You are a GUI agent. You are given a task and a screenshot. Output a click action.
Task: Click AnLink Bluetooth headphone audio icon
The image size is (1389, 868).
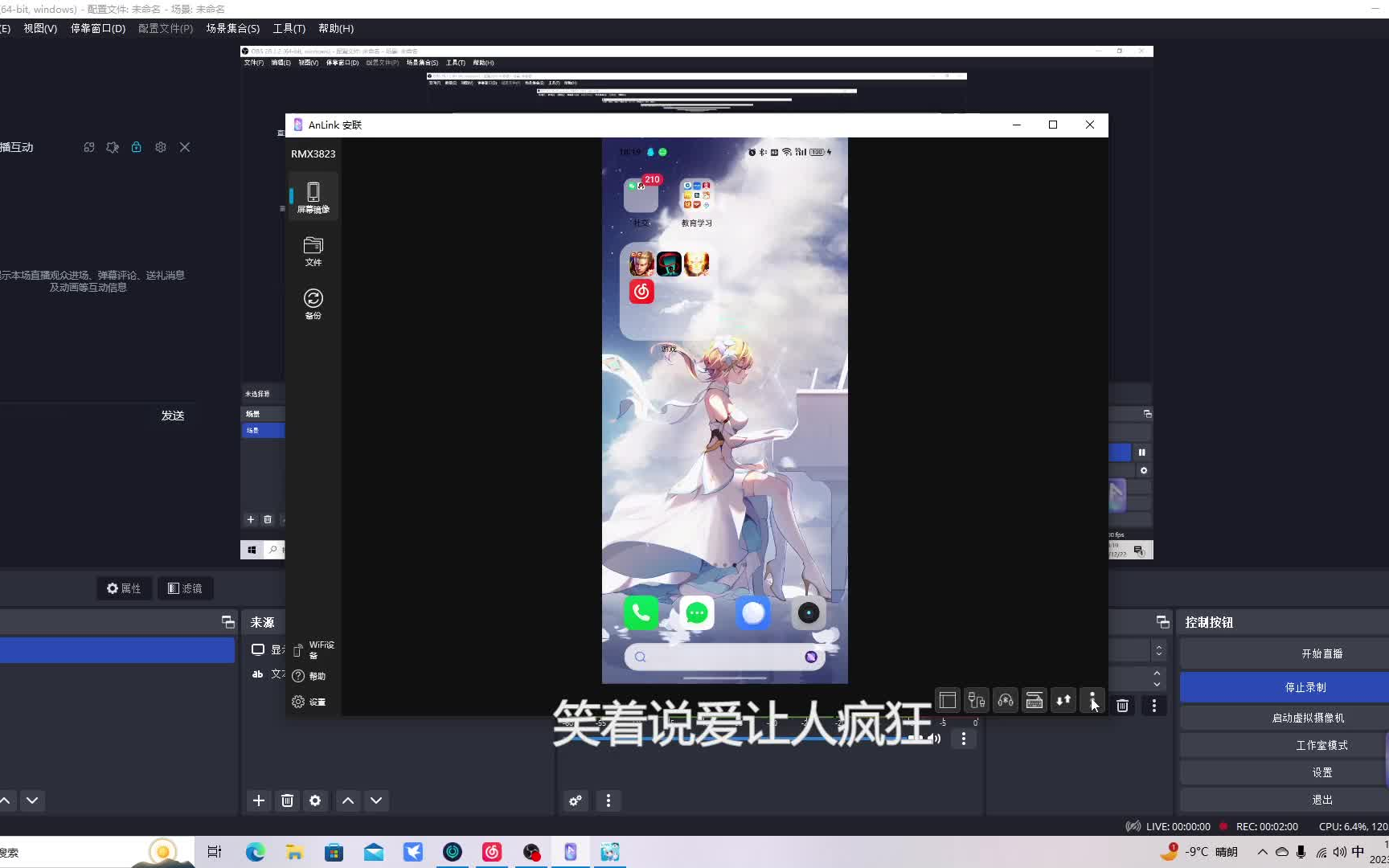[1006, 700]
